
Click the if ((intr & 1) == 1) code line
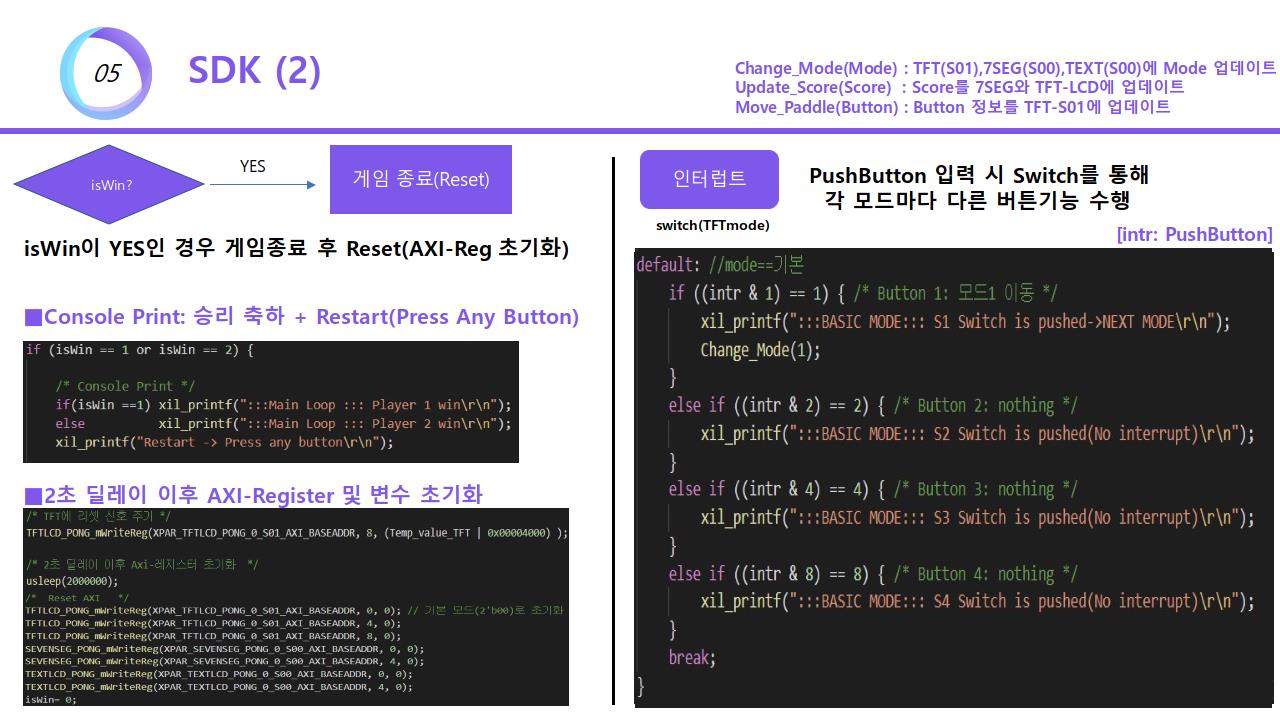click(x=863, y=293)
